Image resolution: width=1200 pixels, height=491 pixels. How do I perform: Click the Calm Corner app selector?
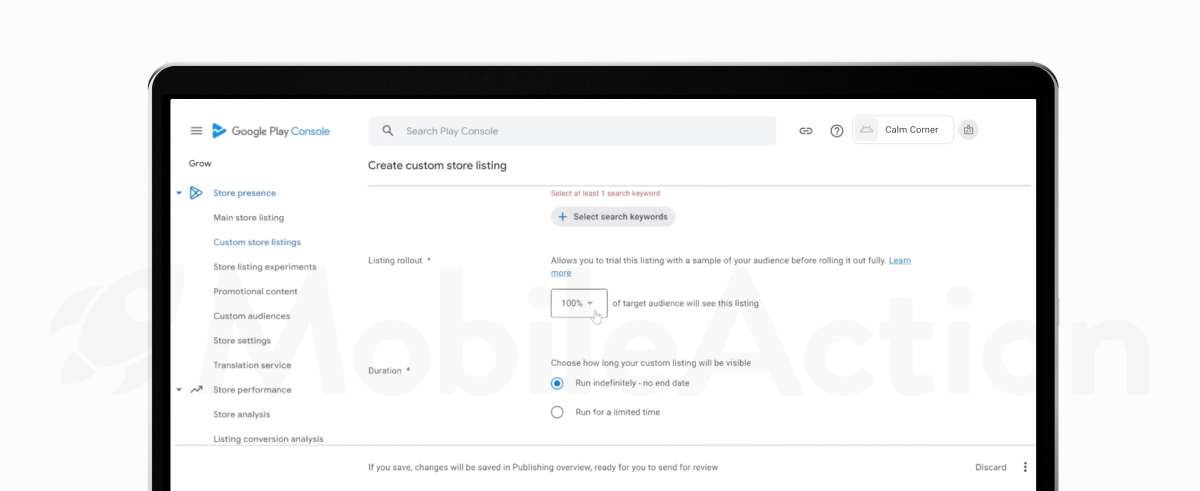[902, 130]
